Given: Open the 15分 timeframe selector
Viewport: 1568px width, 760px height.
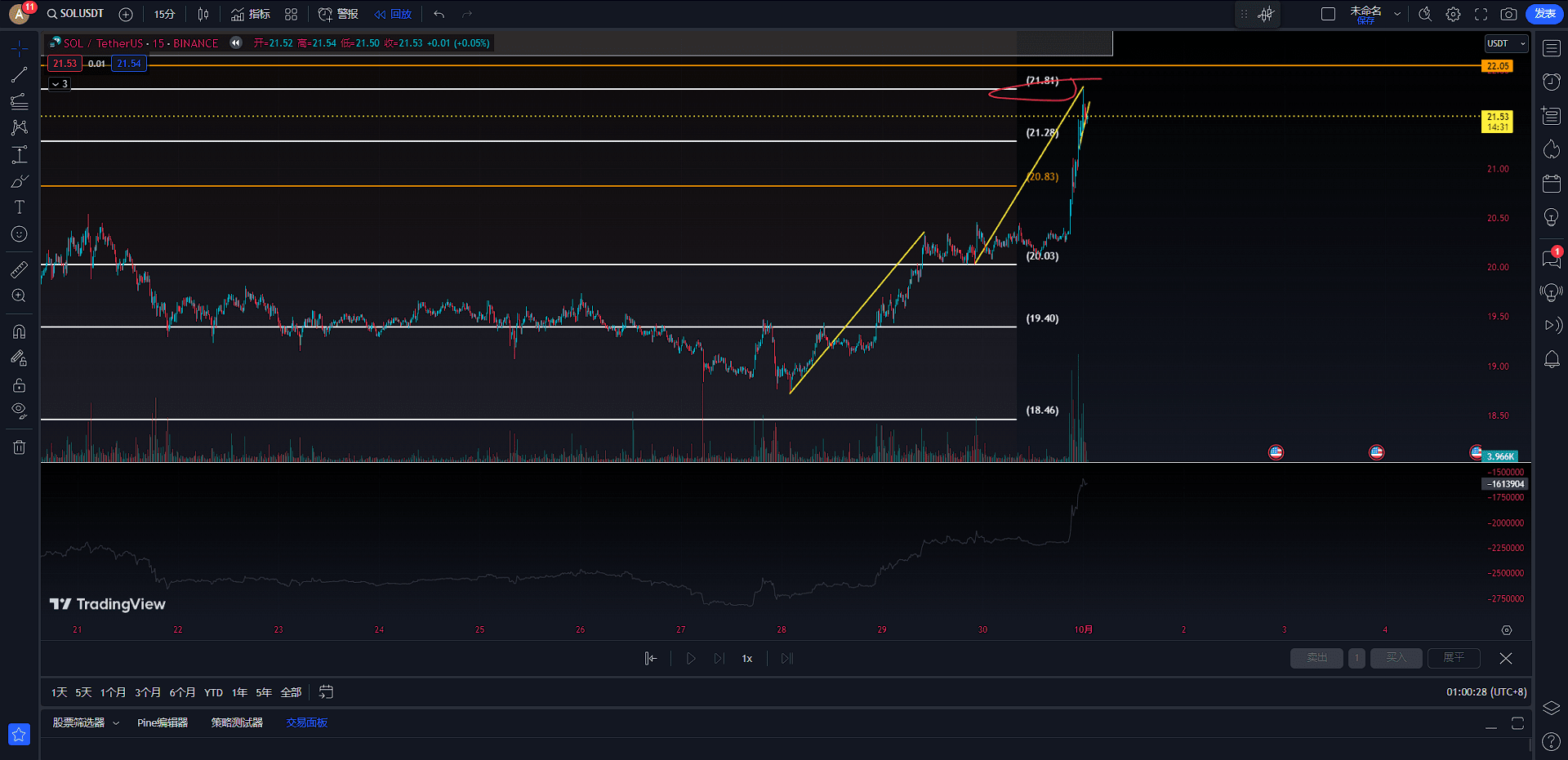Looking at the screenshot, I should coord(164,14).
